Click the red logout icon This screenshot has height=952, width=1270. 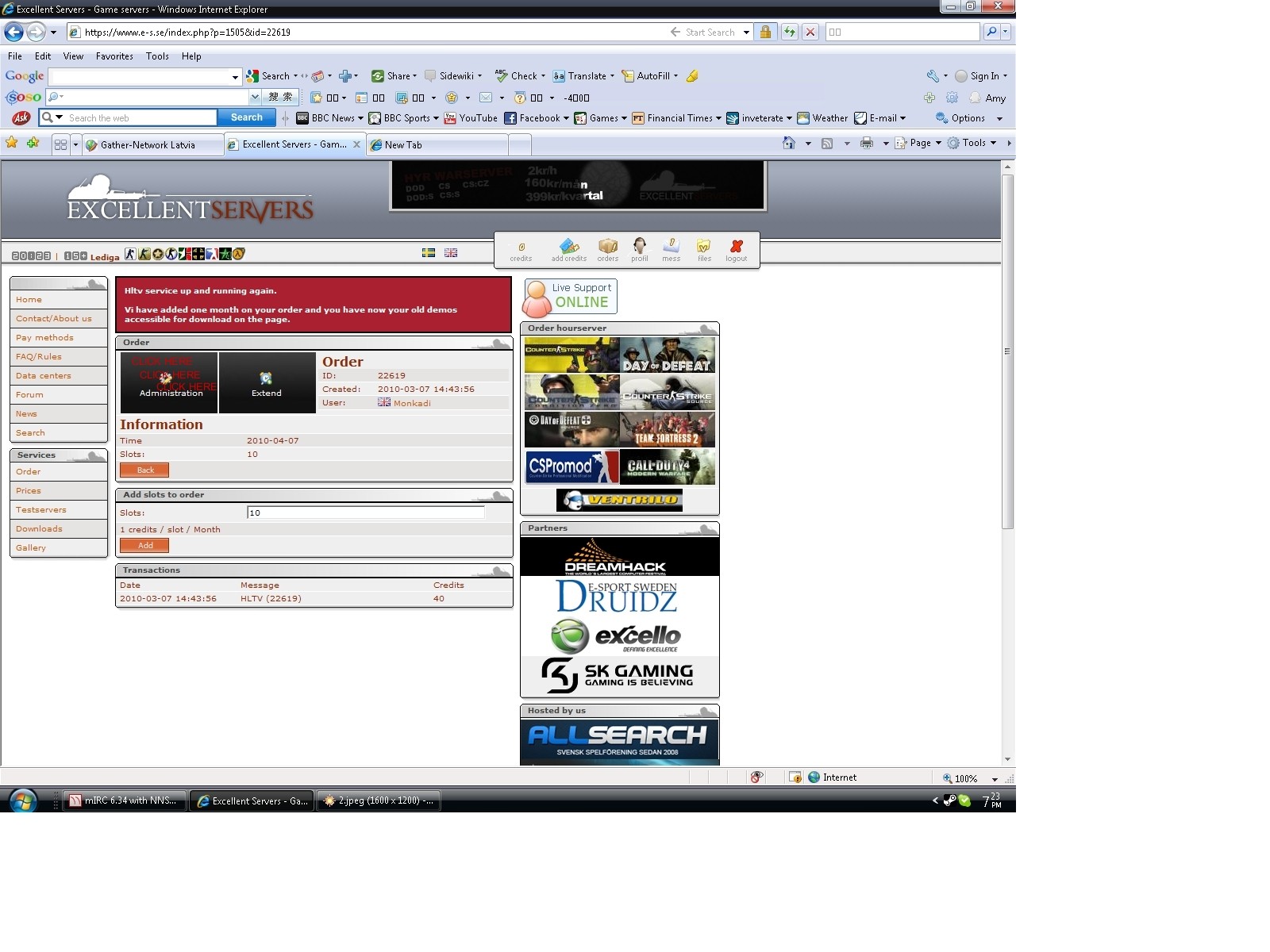(x=737, y=251)
